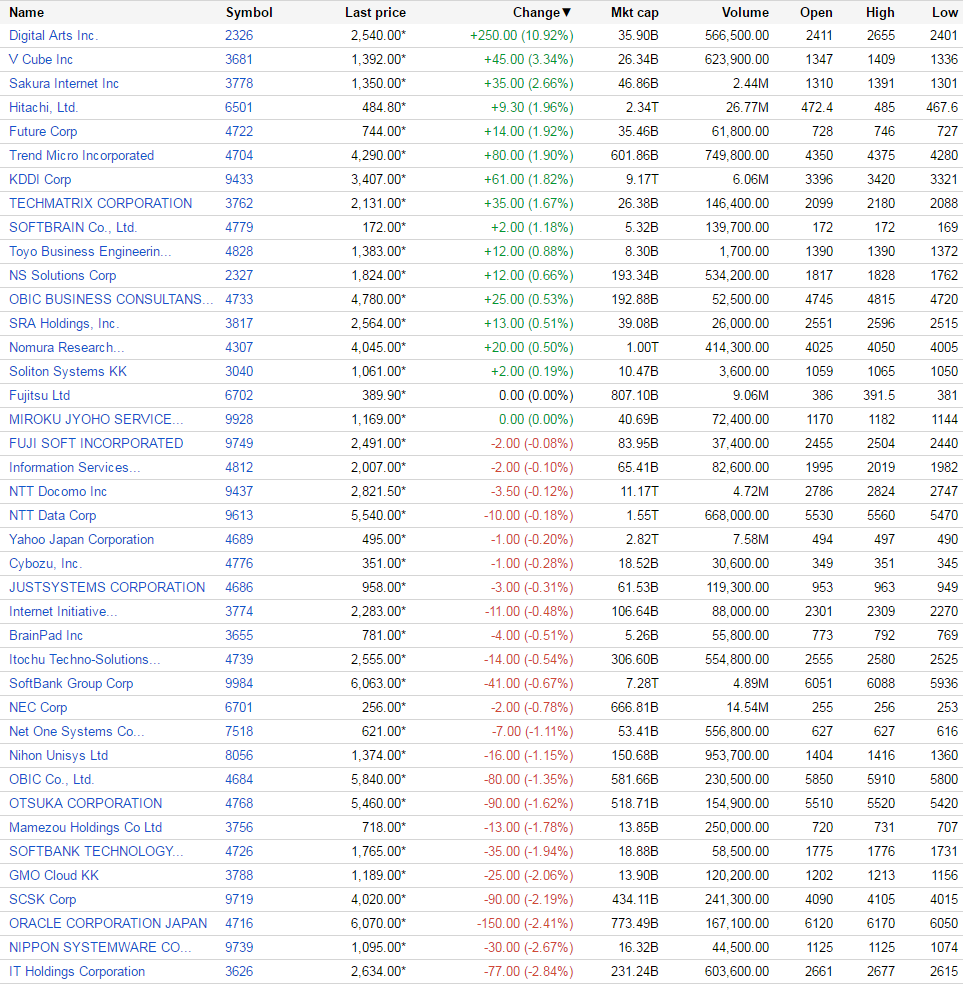
Task: Click the Open column header
Action: click(816, 12)
